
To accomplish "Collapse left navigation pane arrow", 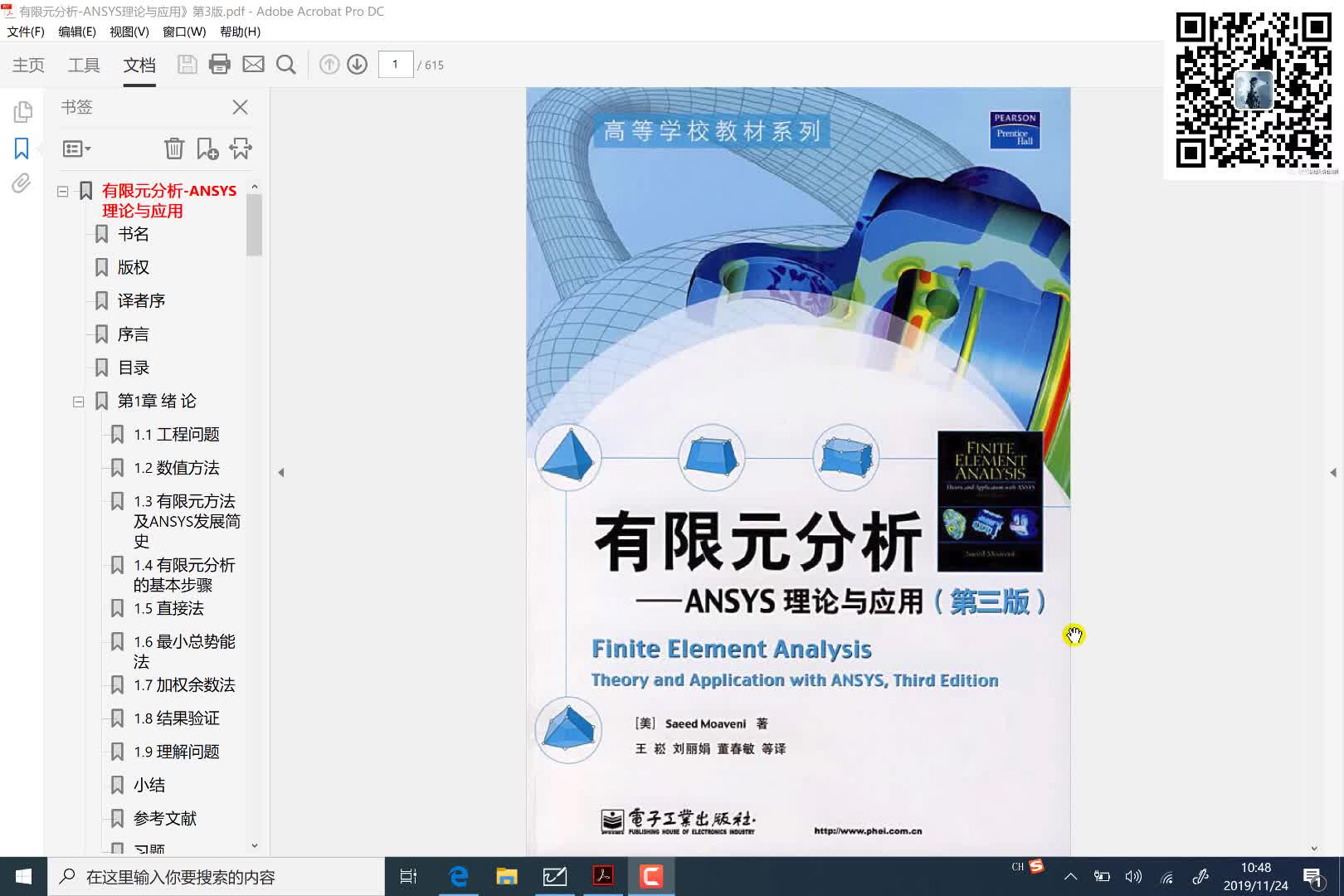I will (x=281, y=472).
